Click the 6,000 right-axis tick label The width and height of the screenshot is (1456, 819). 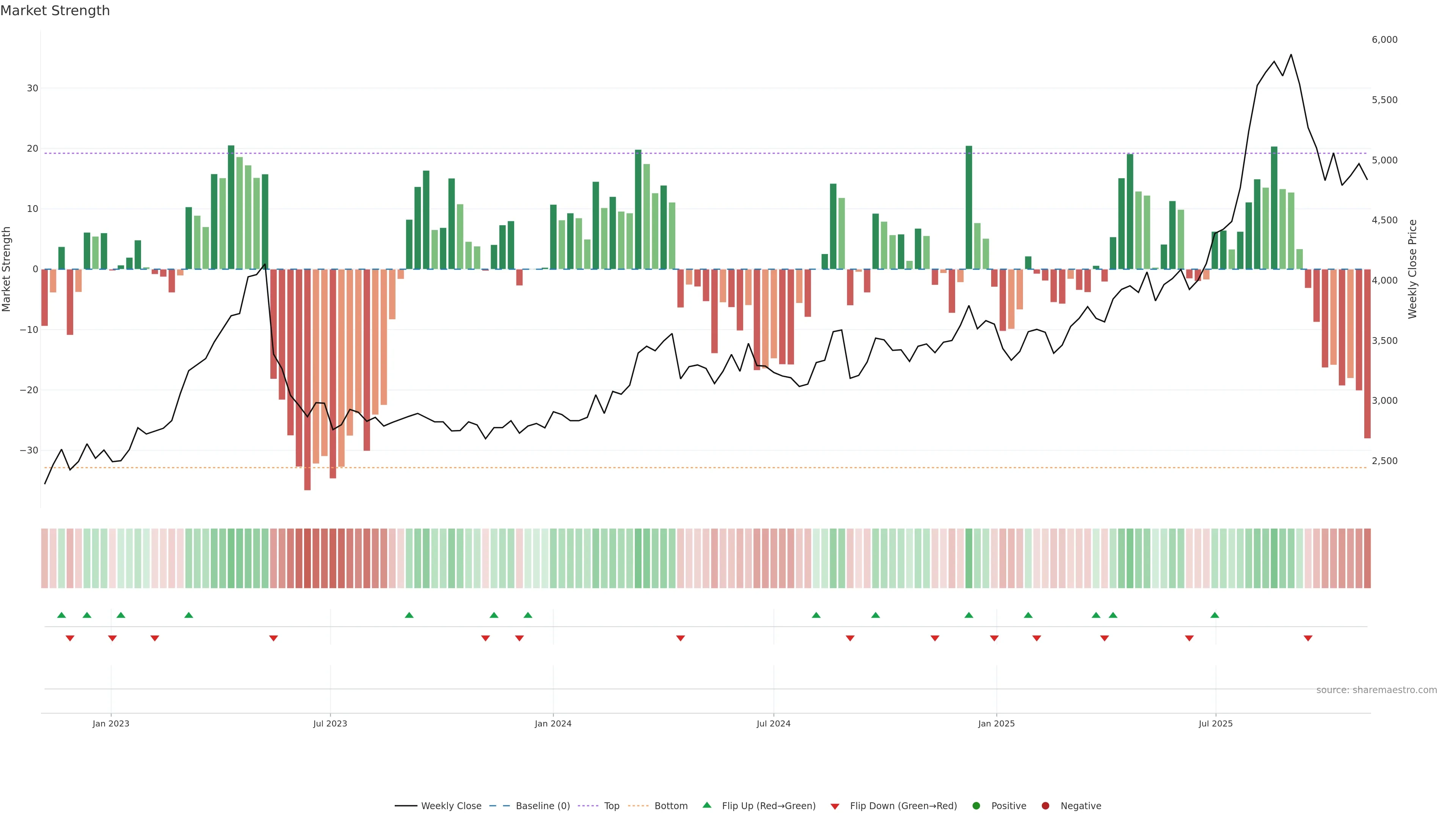pos(1384,39)
